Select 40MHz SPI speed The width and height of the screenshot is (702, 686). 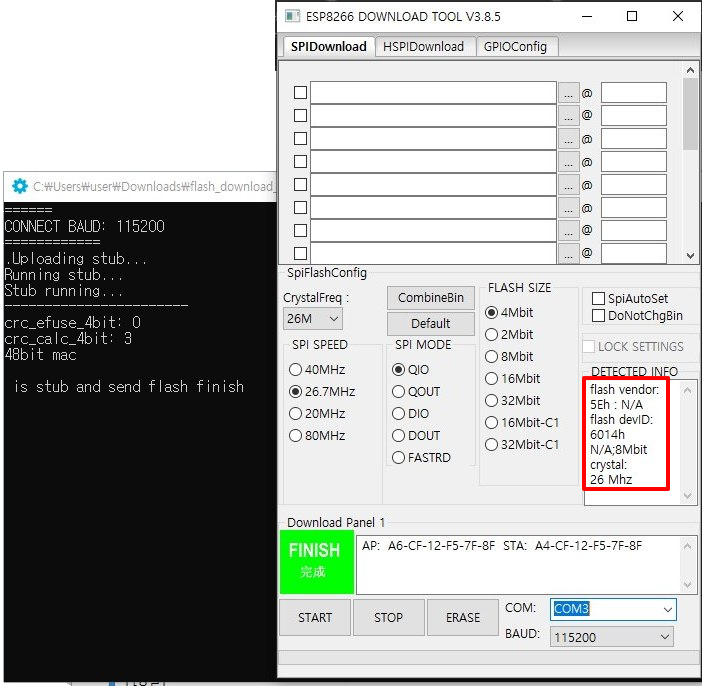pos(317,369)
